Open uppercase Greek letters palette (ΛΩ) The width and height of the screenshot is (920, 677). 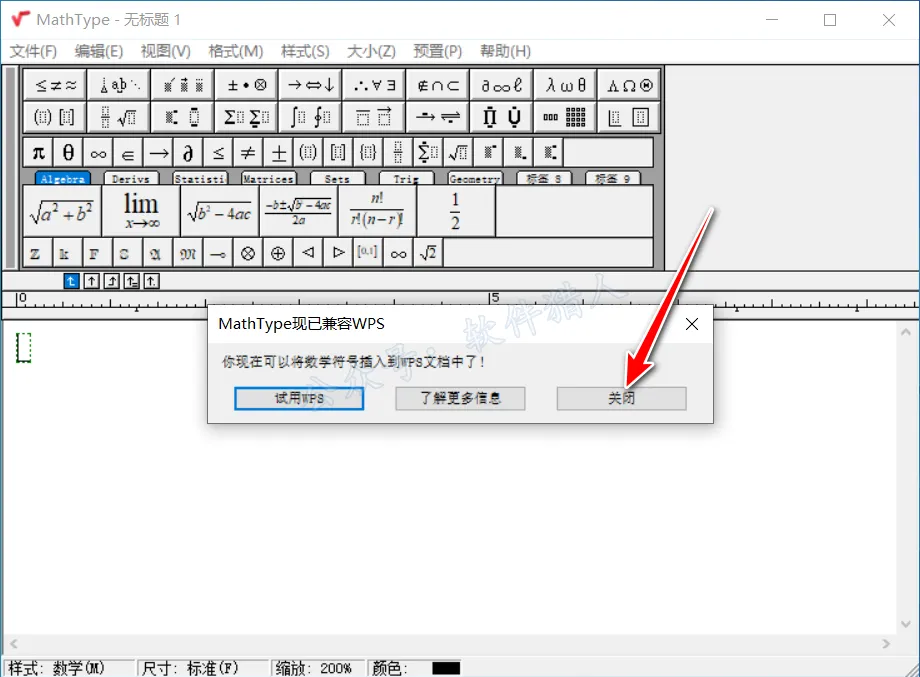point(629,86)
